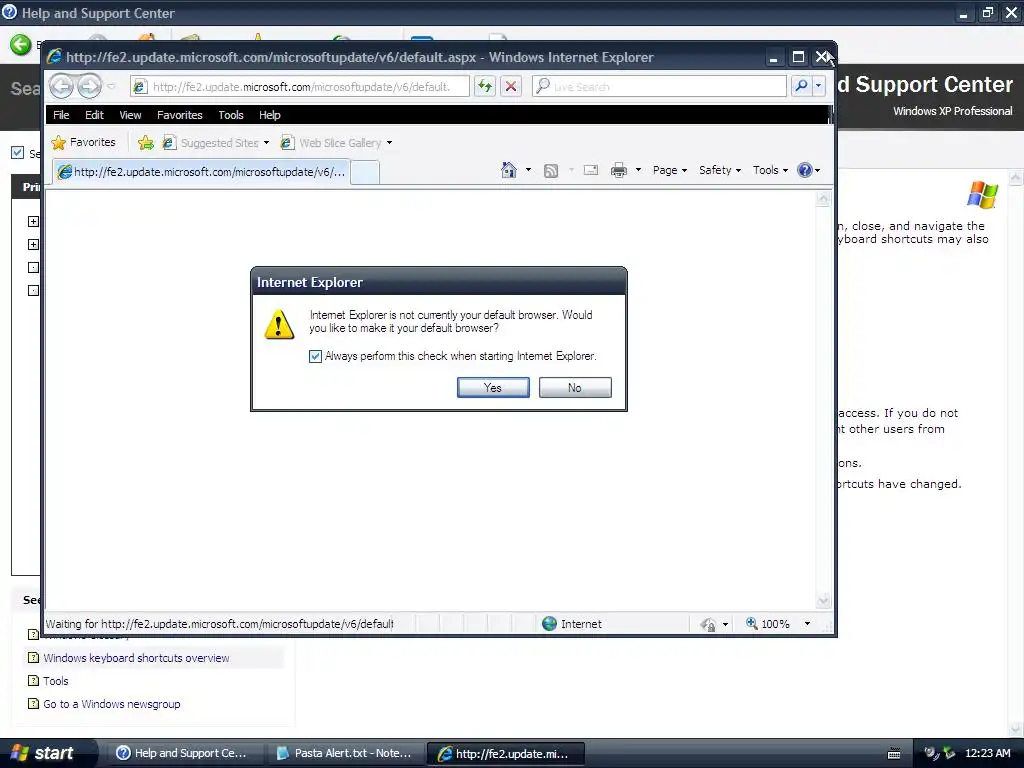Click the Read Mail icon
Image resolution: width=1024 pixels, height=768 pixels.
[x=590, y=170]
